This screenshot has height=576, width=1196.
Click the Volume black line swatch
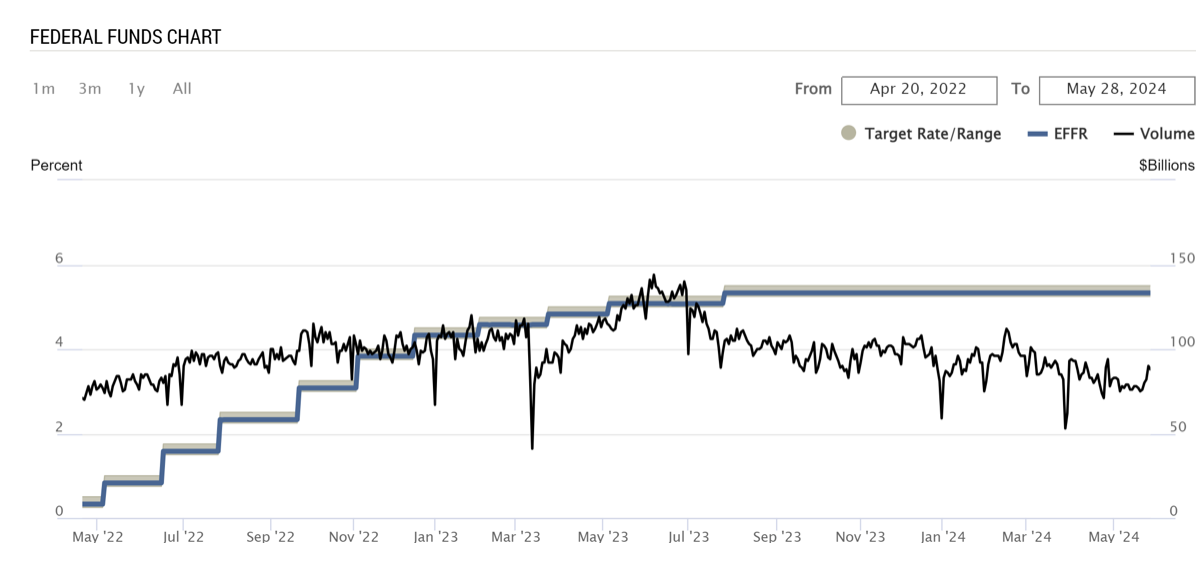pyautogui.click(x=1123, y=134)
